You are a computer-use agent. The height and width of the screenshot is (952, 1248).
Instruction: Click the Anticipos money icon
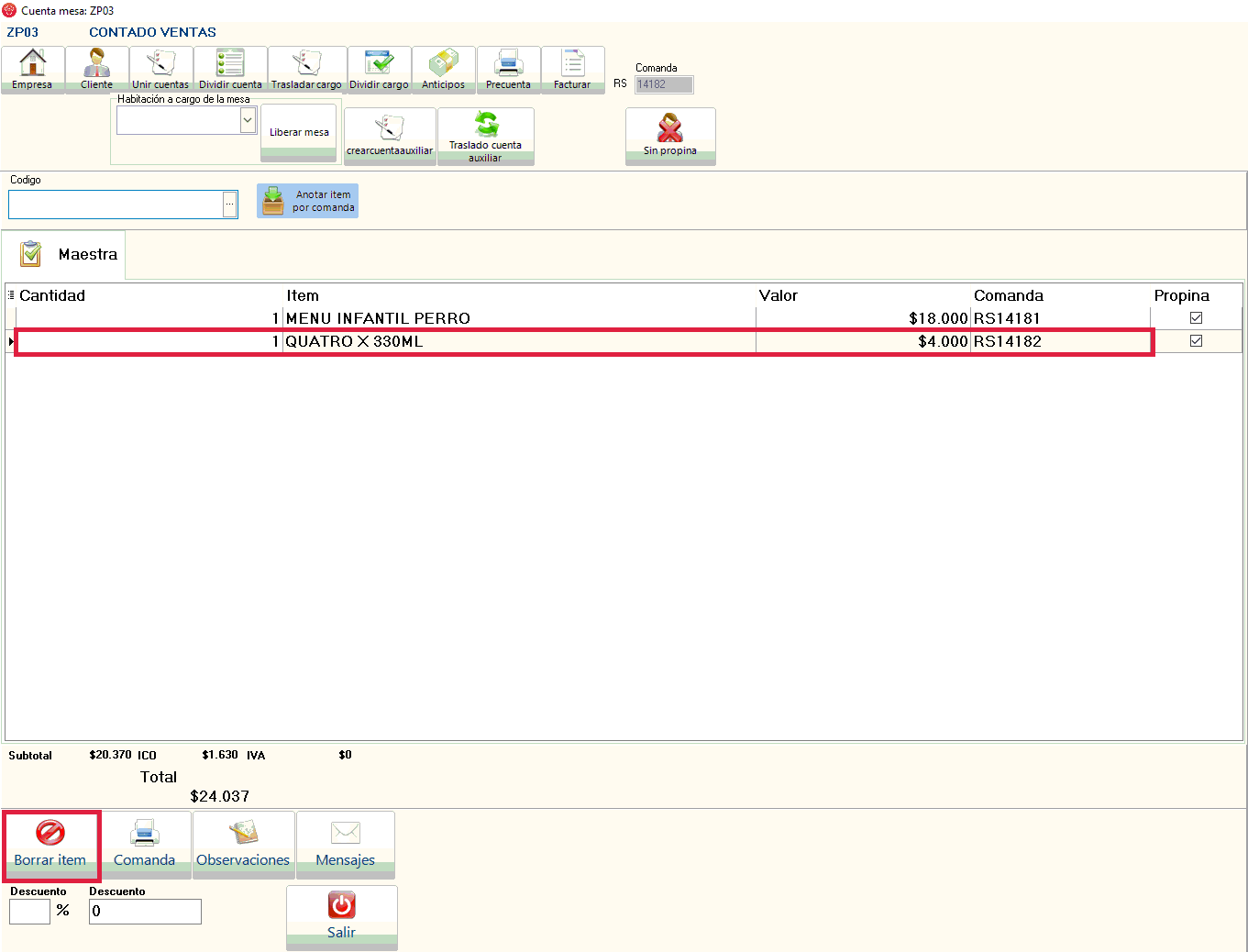pos(444,64)
